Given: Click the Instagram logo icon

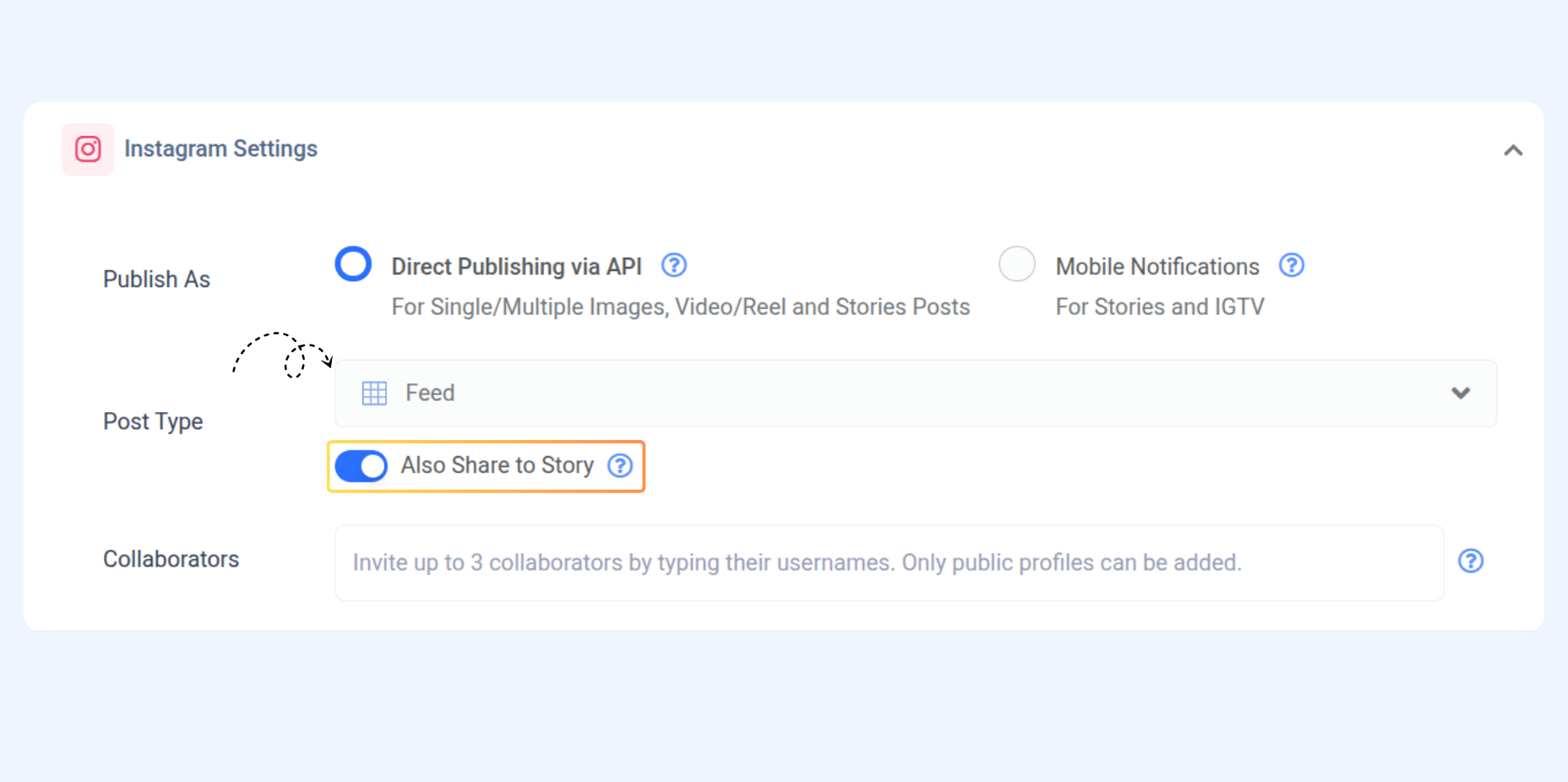Looking at the screenshot, I should (88, 149).
